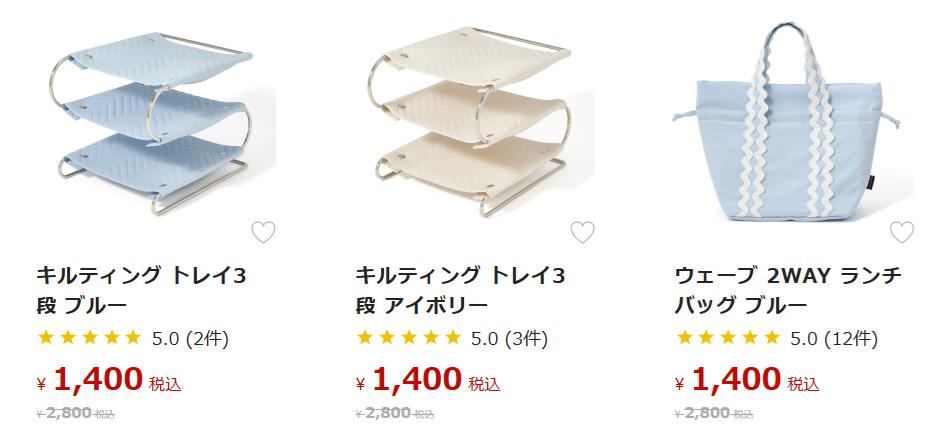934x432 pixels.
Task: Click star rating of blue quilting tray
Action: click(89, 338)
